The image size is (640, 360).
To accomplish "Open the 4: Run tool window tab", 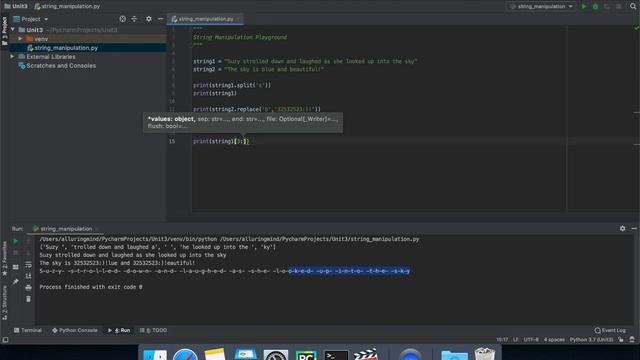I will (119, 330).
